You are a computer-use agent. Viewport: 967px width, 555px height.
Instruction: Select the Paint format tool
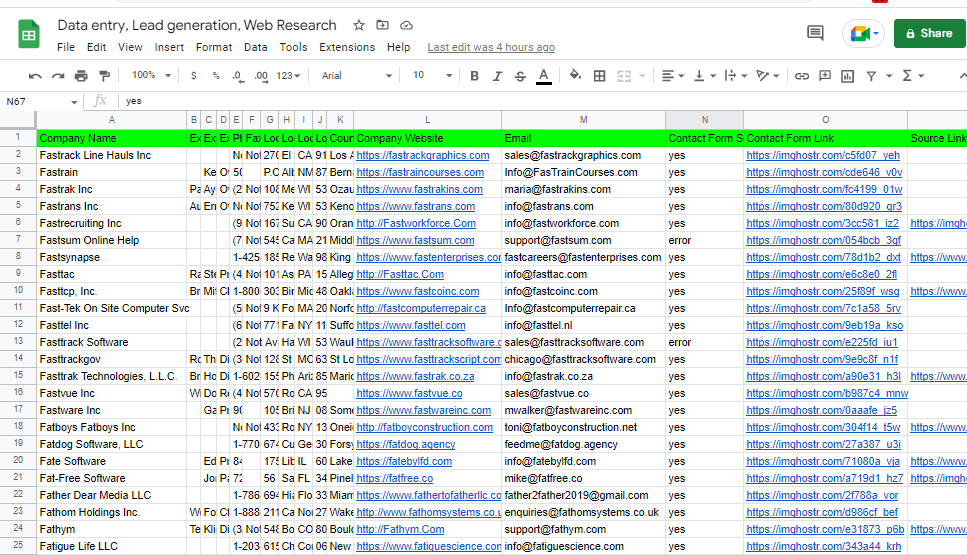click(x=104, y=76)
